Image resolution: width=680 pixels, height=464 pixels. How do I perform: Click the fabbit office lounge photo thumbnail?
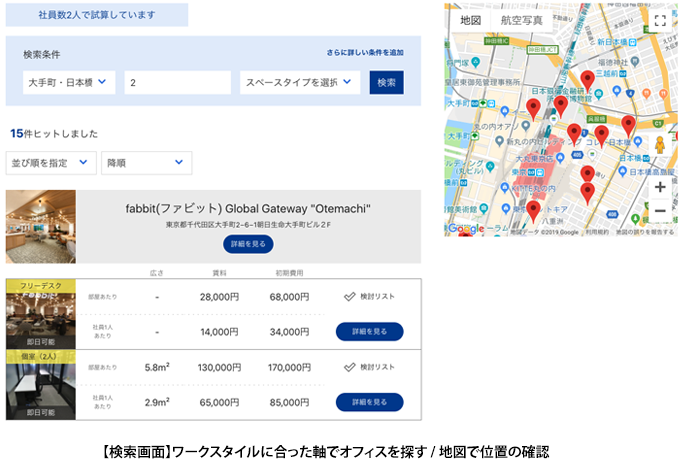pyautogui.click(x=41, y=226)
